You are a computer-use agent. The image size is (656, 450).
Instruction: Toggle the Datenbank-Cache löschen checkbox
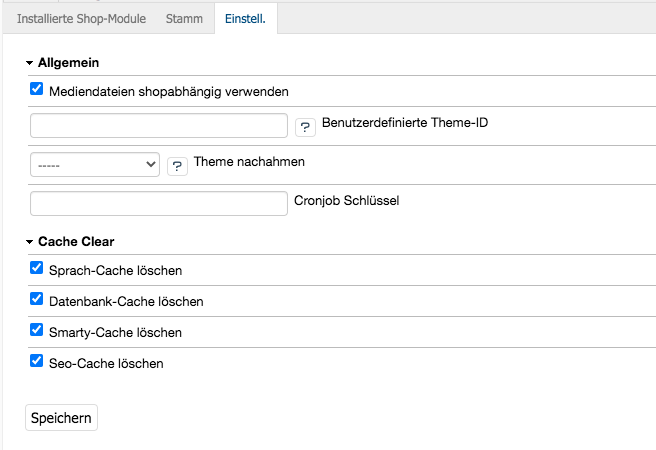tap(37, 299)
